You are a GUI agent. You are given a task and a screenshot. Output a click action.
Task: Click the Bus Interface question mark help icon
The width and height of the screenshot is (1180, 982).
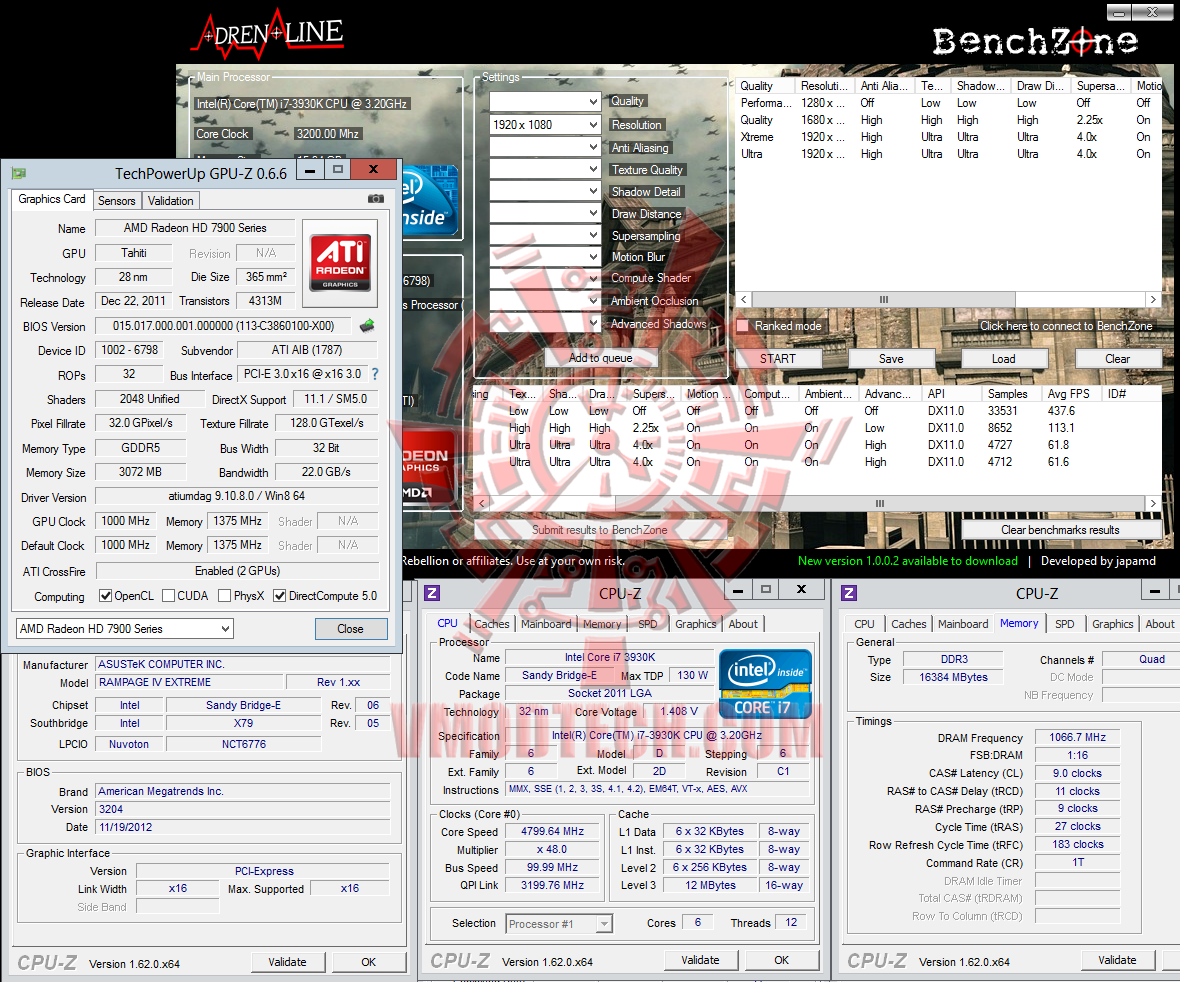(x=376, y=374)
